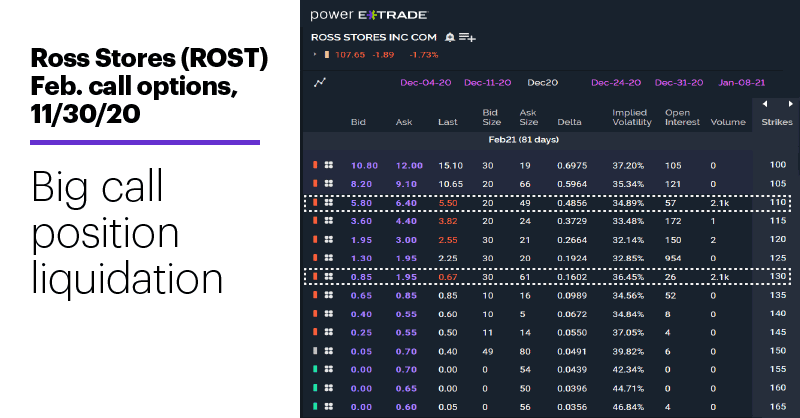Select the Dec-31-20 expiration tab
Screen dimensions: 800x418
pyautogui.click(x=679, y=83)
